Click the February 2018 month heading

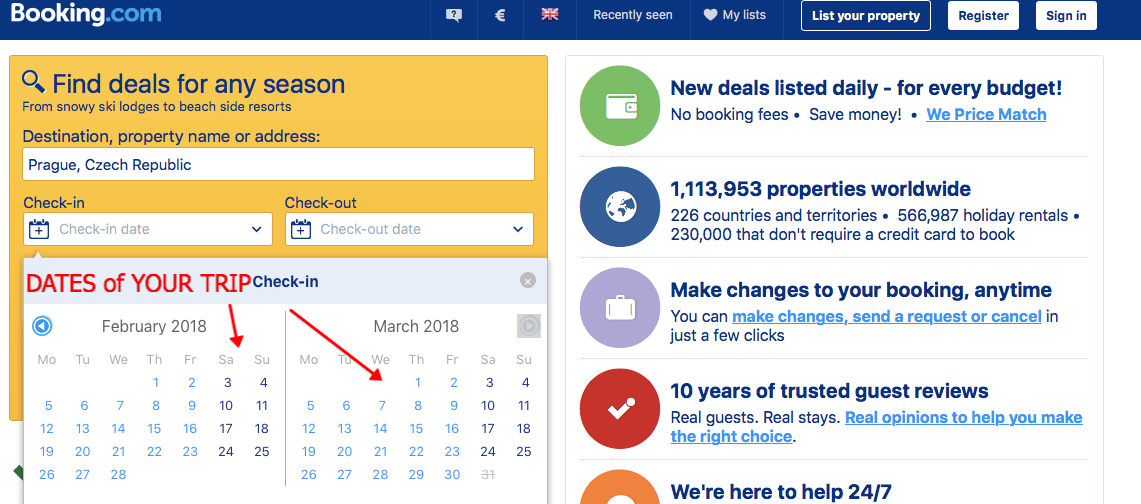[154, 327]
